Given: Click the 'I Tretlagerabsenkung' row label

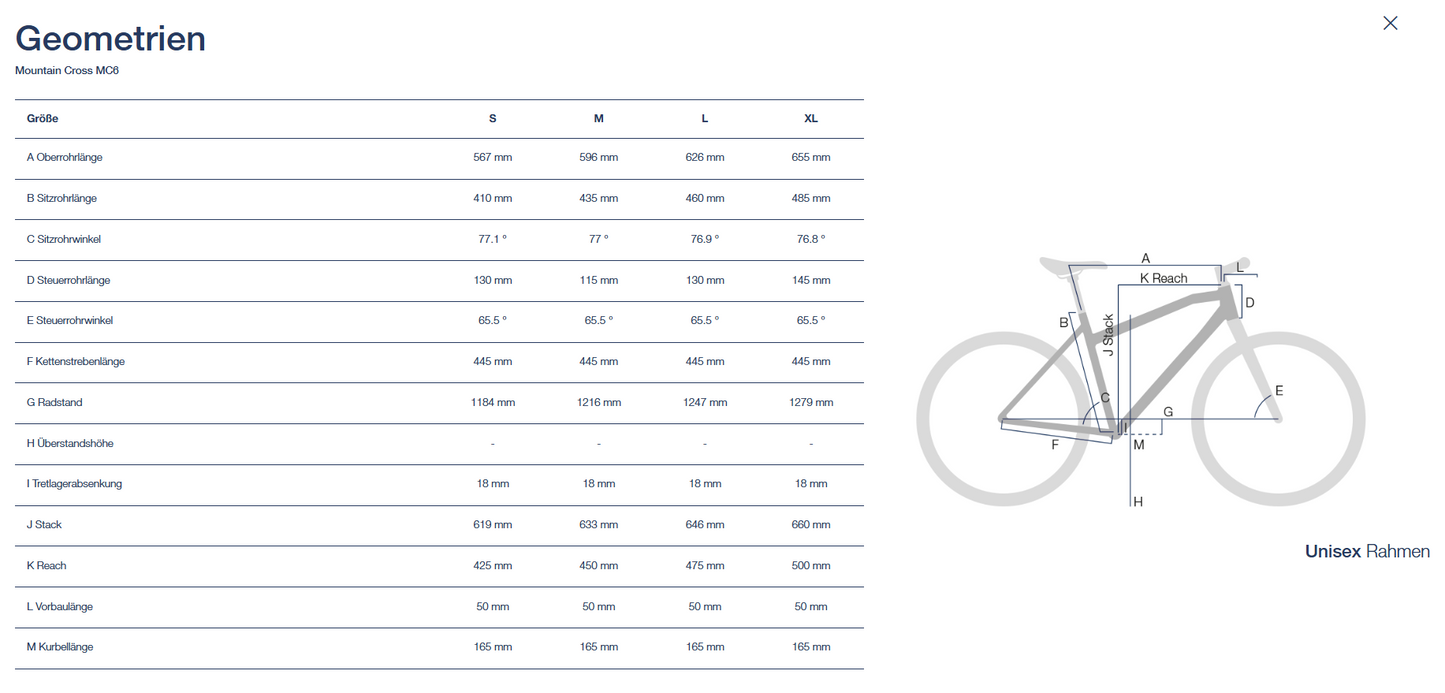Looking at the screenshot, I should click(75, 484).
